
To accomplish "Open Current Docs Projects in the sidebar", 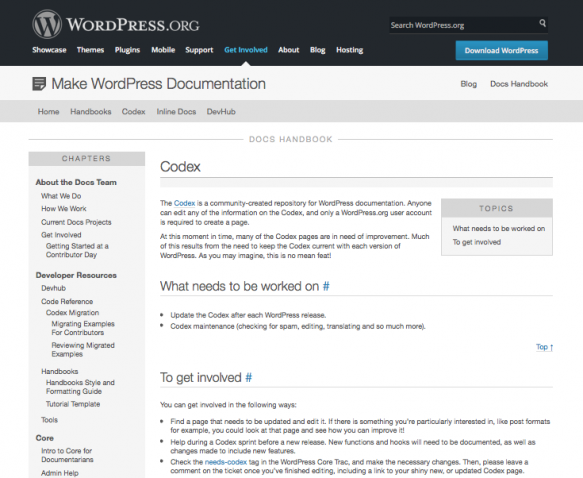I will 76,222.
